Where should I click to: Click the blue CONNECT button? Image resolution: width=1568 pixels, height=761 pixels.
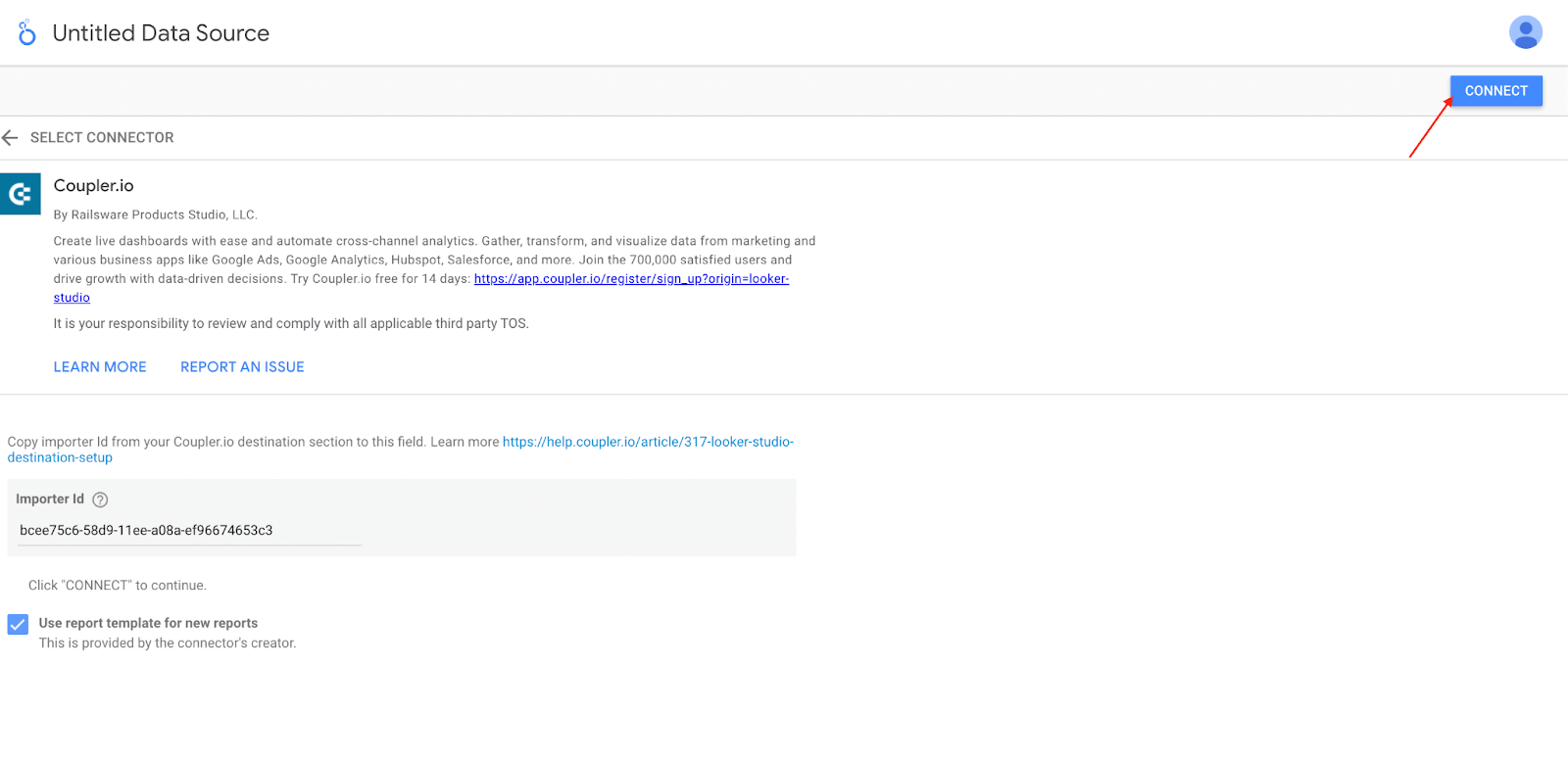(x=1495, y=91)
